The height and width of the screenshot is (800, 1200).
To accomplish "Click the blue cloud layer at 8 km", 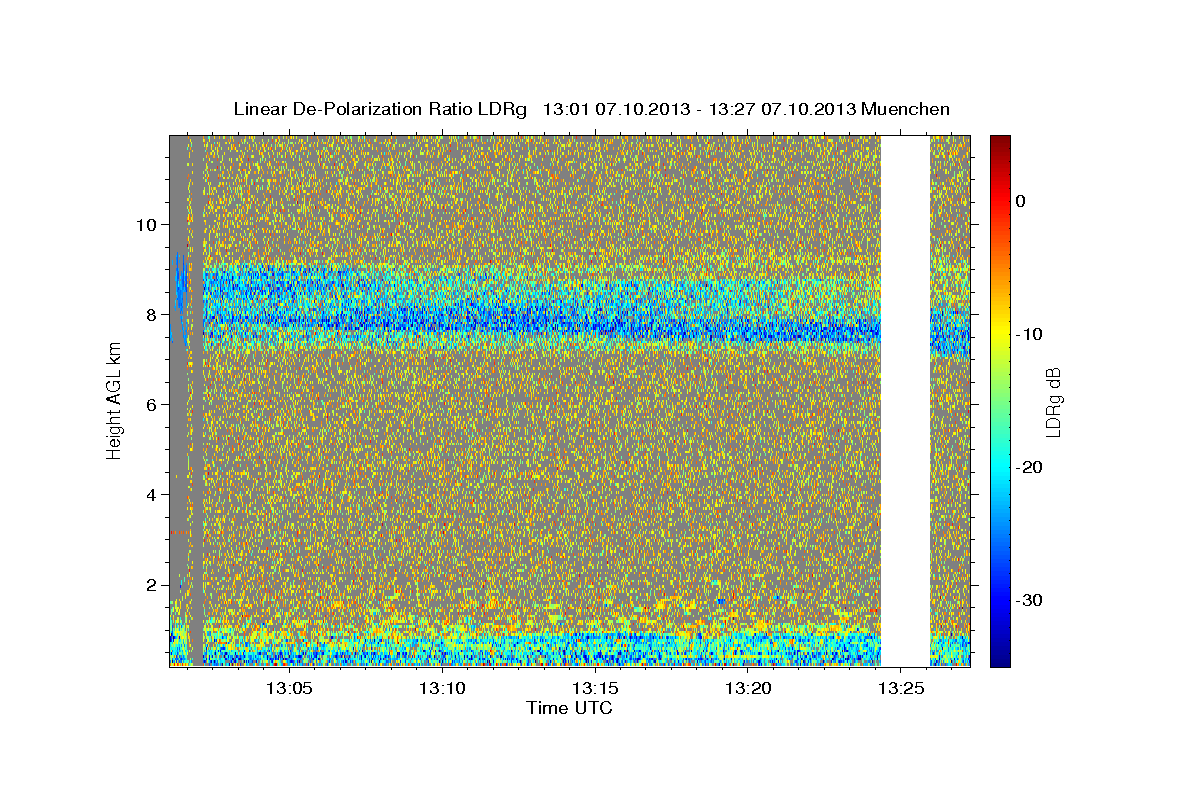I will [540, 315].
